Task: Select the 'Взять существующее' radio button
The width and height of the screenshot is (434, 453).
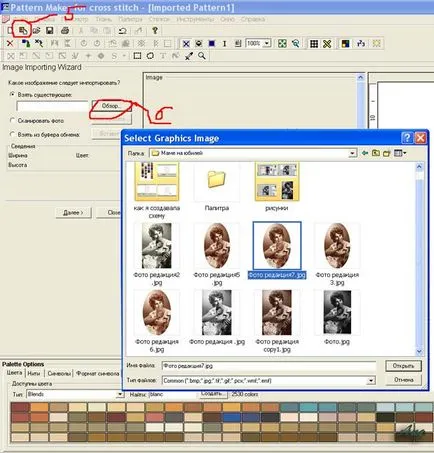Action: [13, 95]
